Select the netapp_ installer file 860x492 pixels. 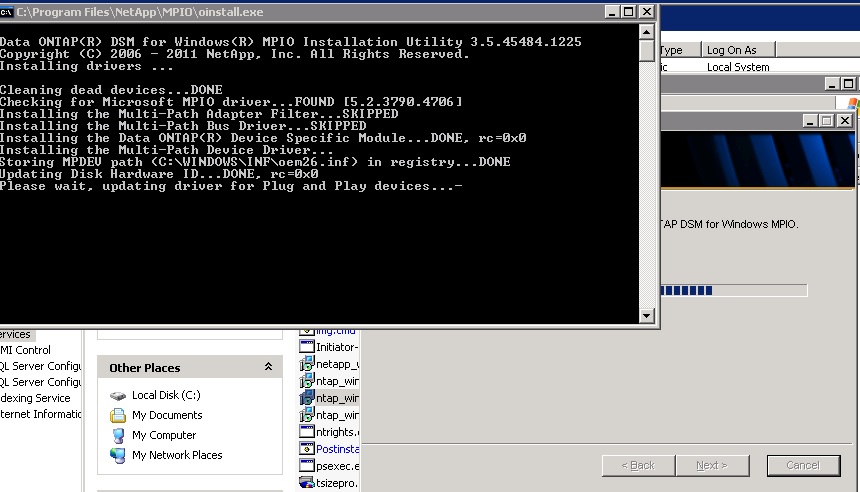coord(337,364)
